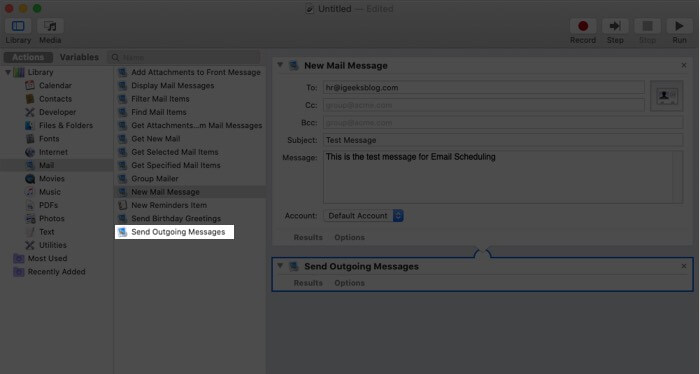Image resolution: width=700 pixels, height=374 pixels.
Task: Show Options of New Mail Message action
Action: [350, 237]
